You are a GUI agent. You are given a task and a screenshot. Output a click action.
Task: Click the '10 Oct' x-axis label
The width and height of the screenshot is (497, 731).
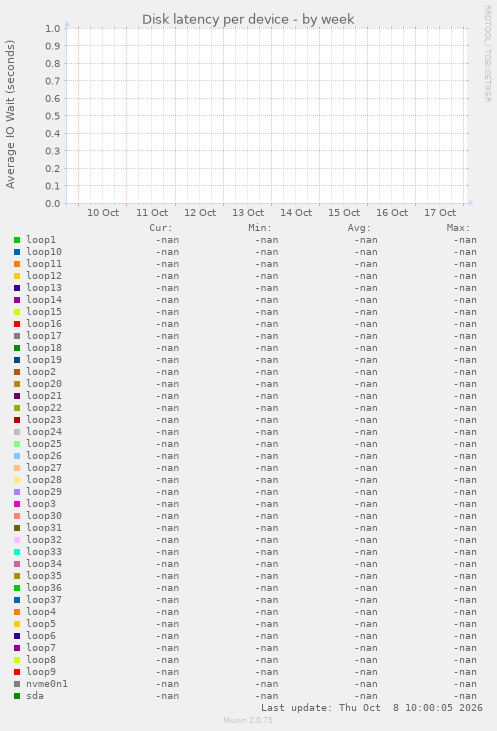point(103,213)
